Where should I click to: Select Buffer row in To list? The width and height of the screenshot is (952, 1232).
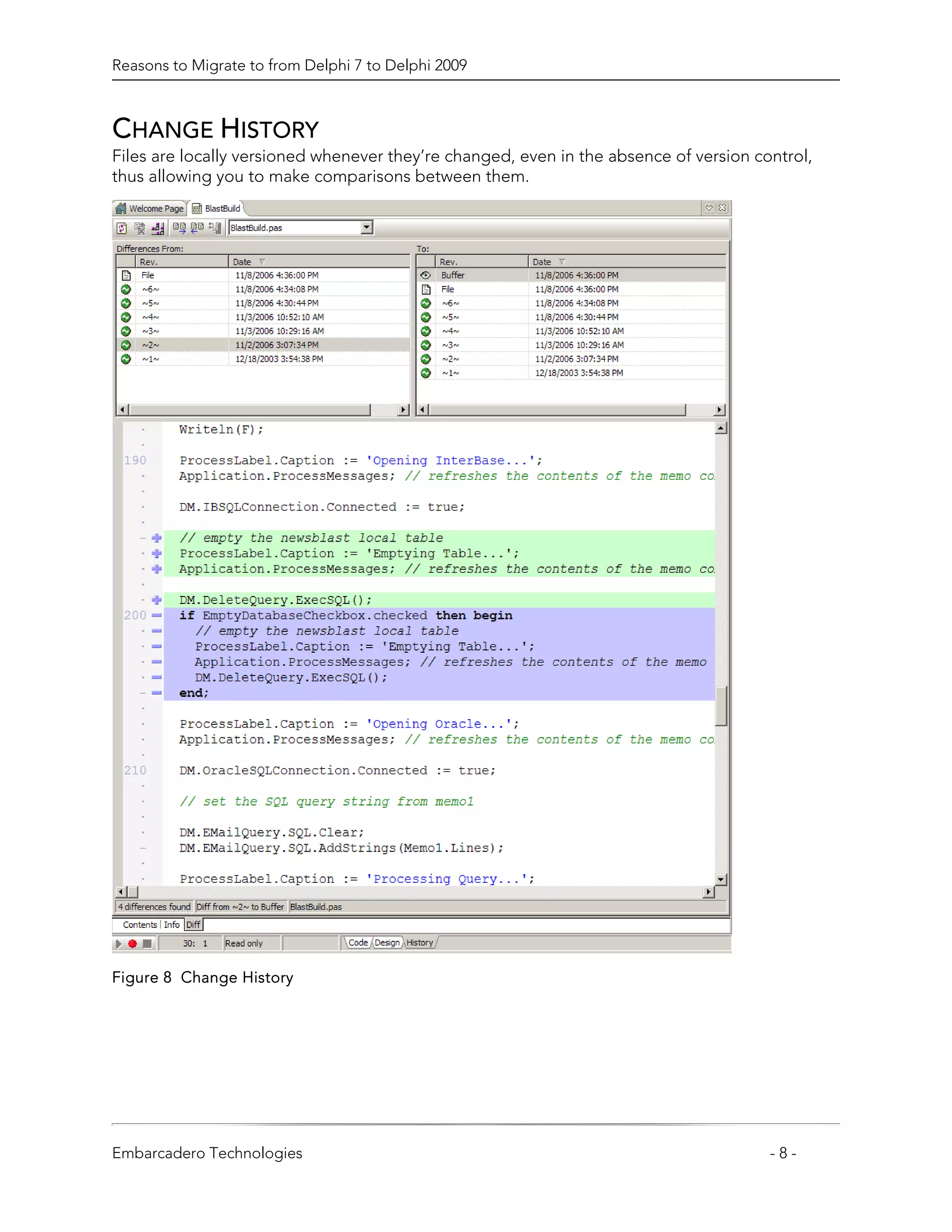[571, 275]
